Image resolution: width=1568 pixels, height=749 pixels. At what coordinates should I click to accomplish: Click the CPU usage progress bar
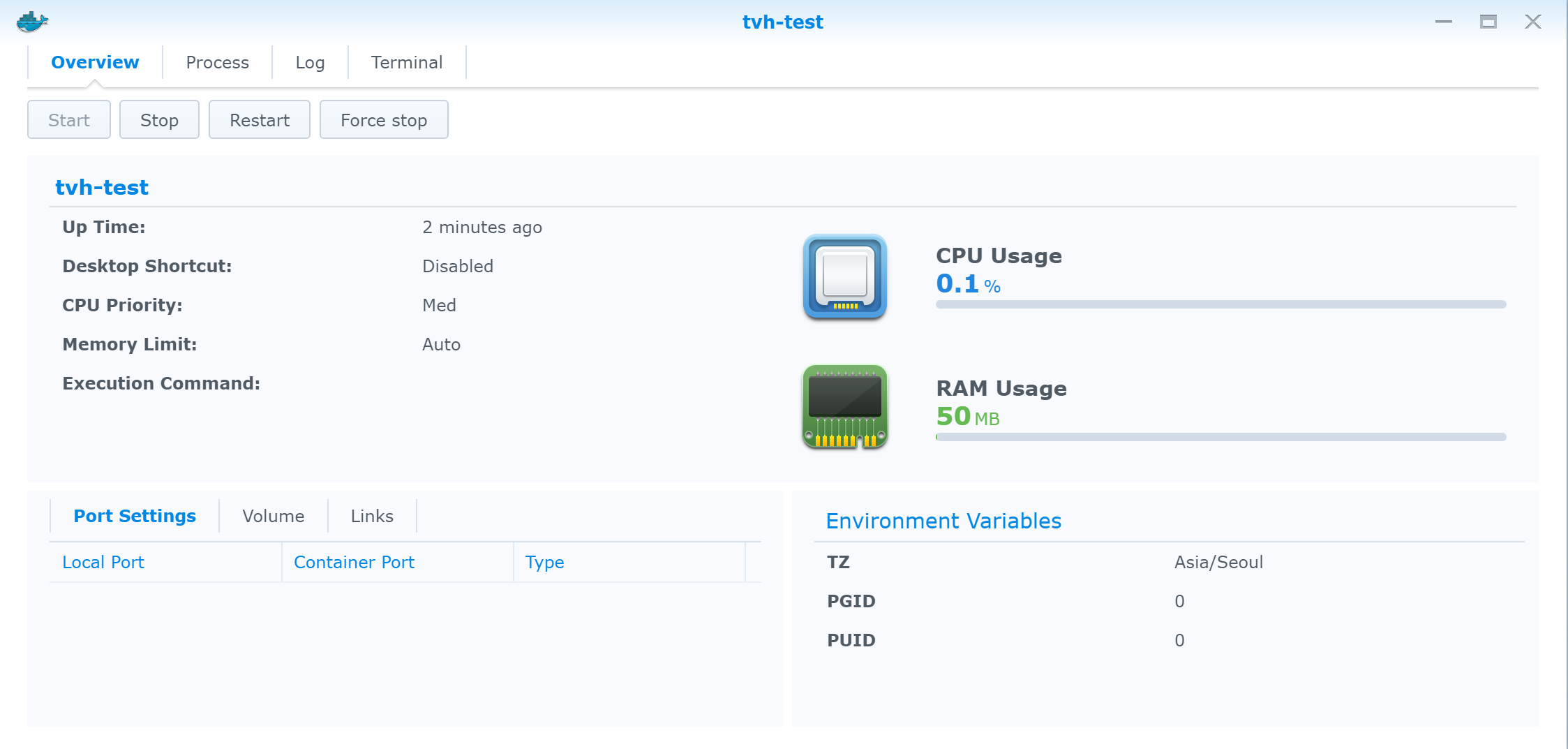1221,304
